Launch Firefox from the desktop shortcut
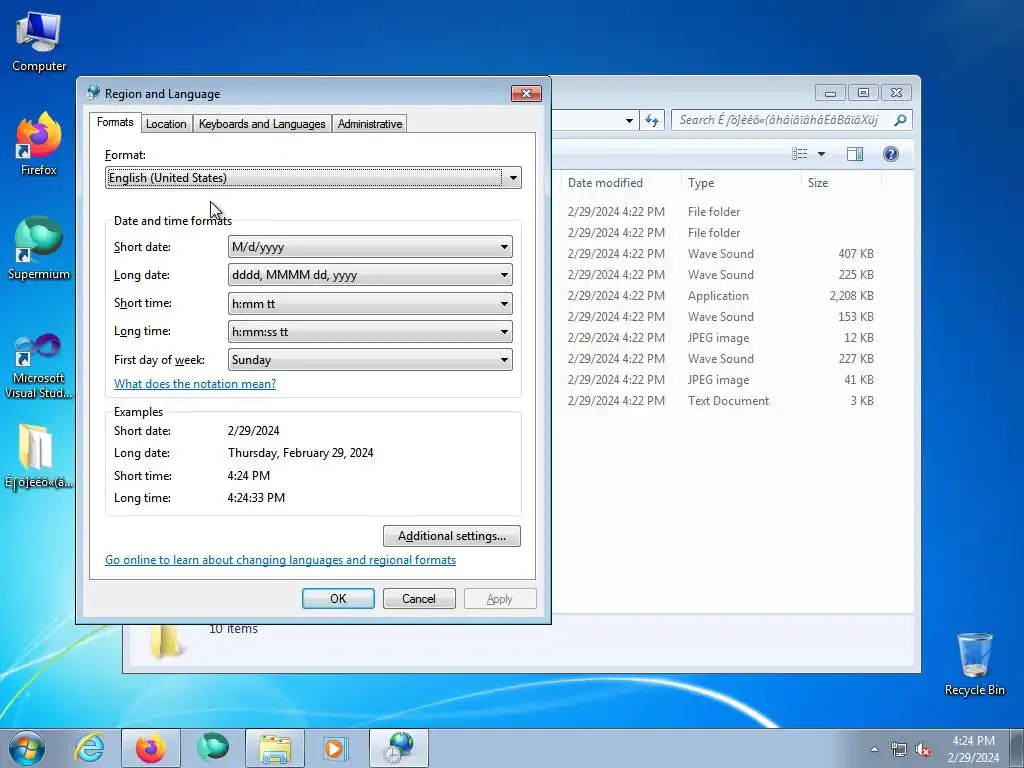This screenshot has height=768, width=1024. pos(39,143)
